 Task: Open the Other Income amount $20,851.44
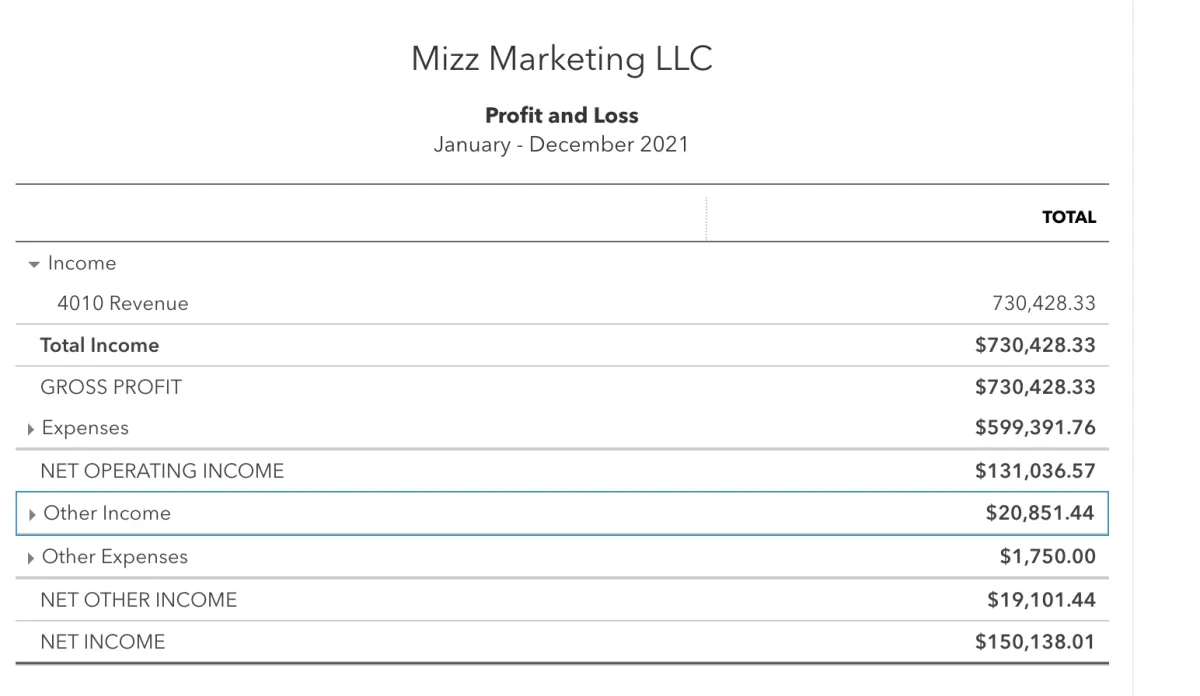1039,513
